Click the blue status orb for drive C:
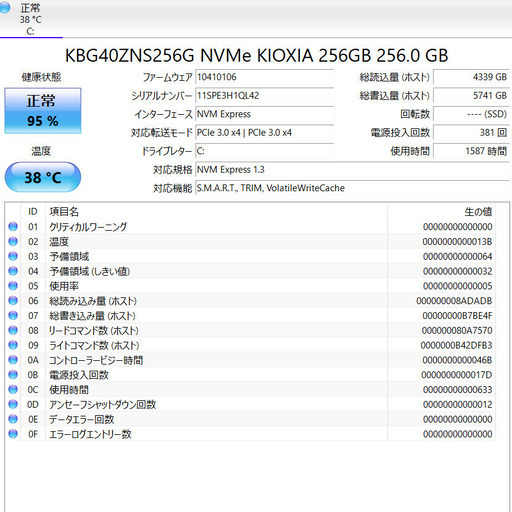The height and width of the screenshot is (512, 512). tap(4, 8)
